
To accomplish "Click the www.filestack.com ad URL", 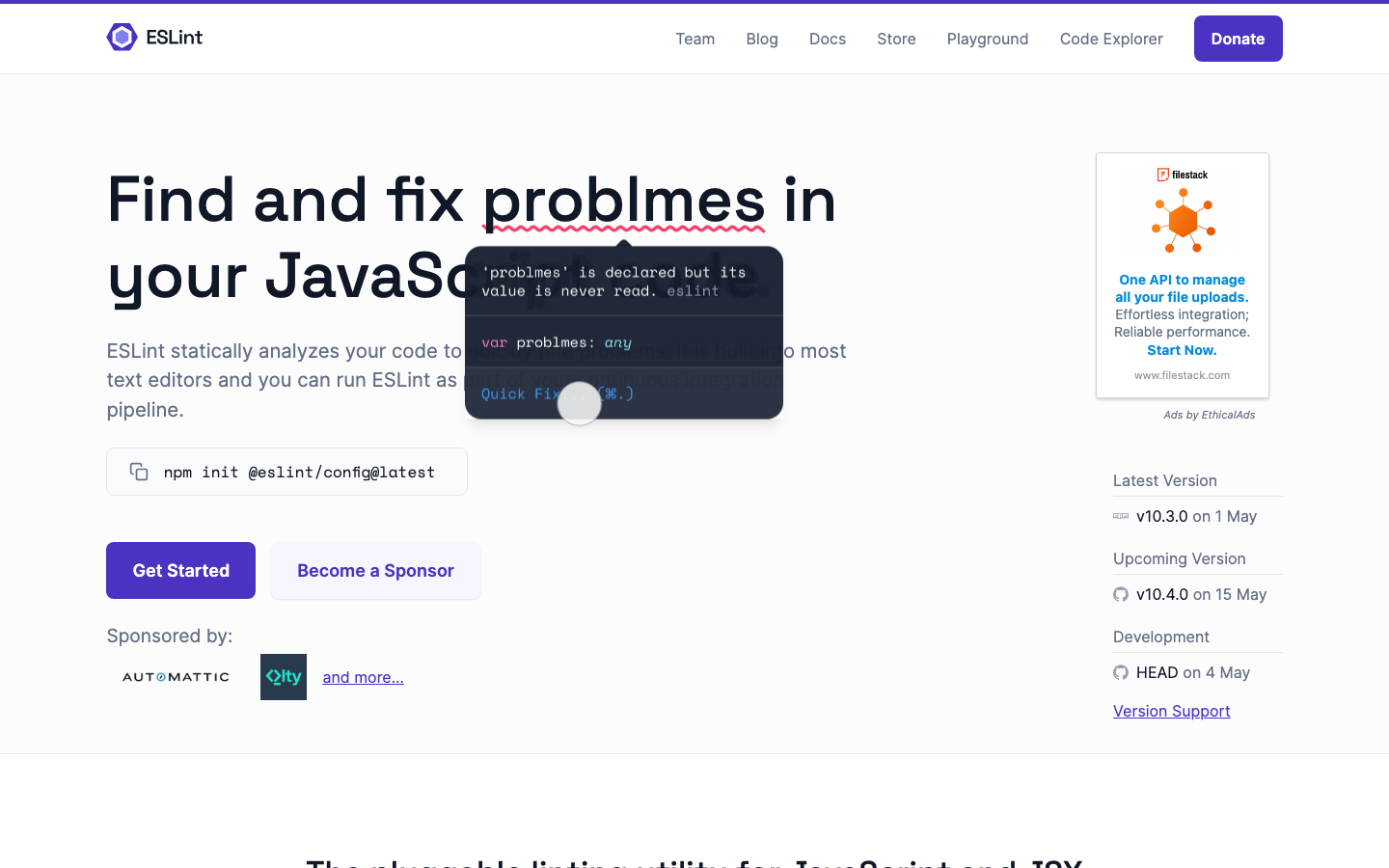I will tap(1183, 375).
